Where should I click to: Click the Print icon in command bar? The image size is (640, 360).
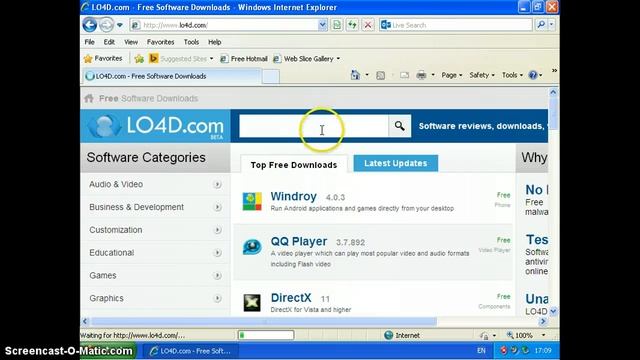coord(421,75)
